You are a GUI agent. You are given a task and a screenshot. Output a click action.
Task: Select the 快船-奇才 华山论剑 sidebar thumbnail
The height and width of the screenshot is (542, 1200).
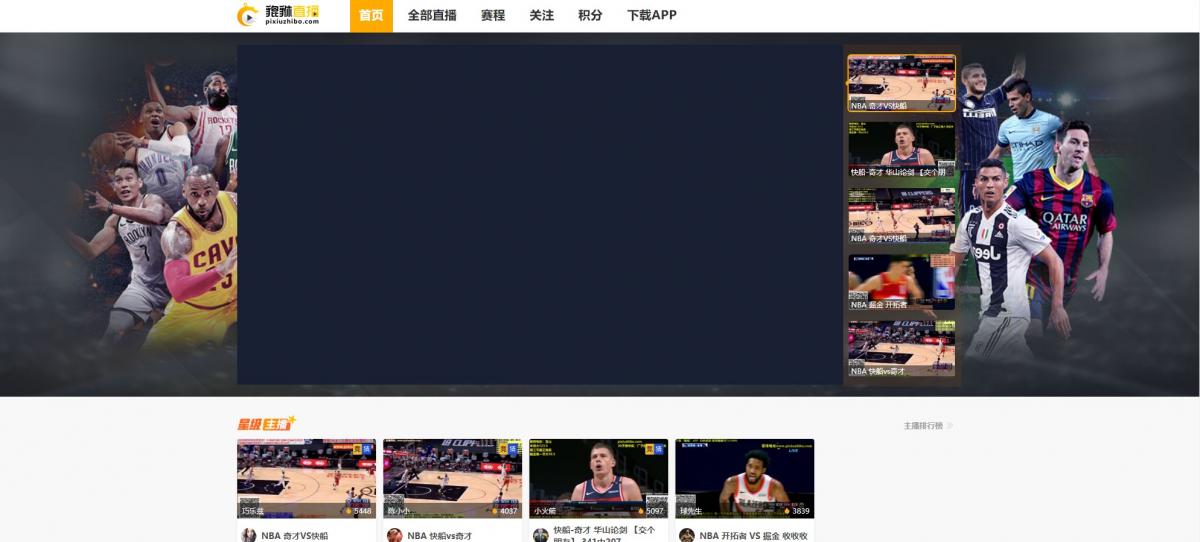(901, 149)
